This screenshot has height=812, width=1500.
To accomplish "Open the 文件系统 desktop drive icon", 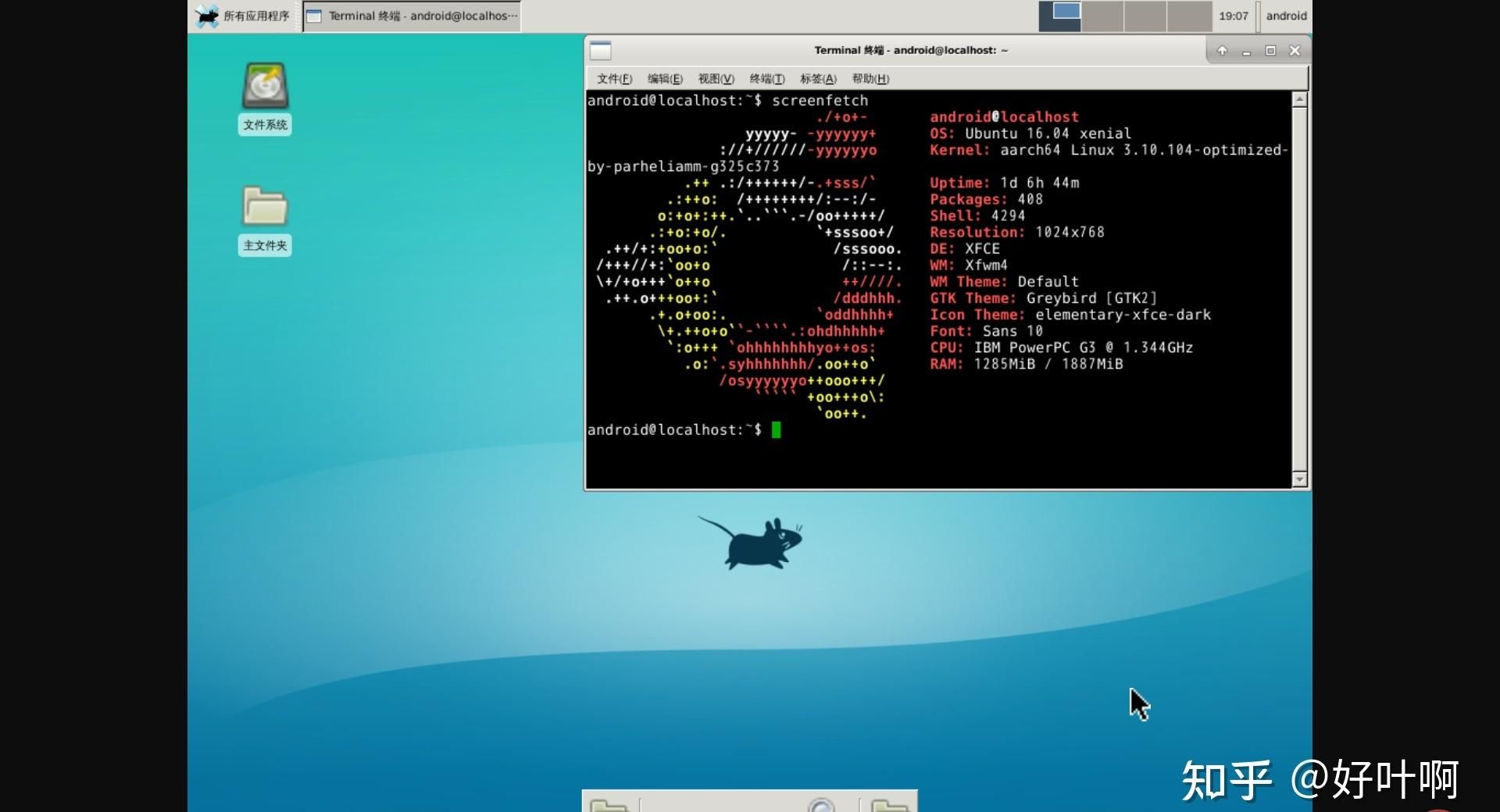I will 265,85.
